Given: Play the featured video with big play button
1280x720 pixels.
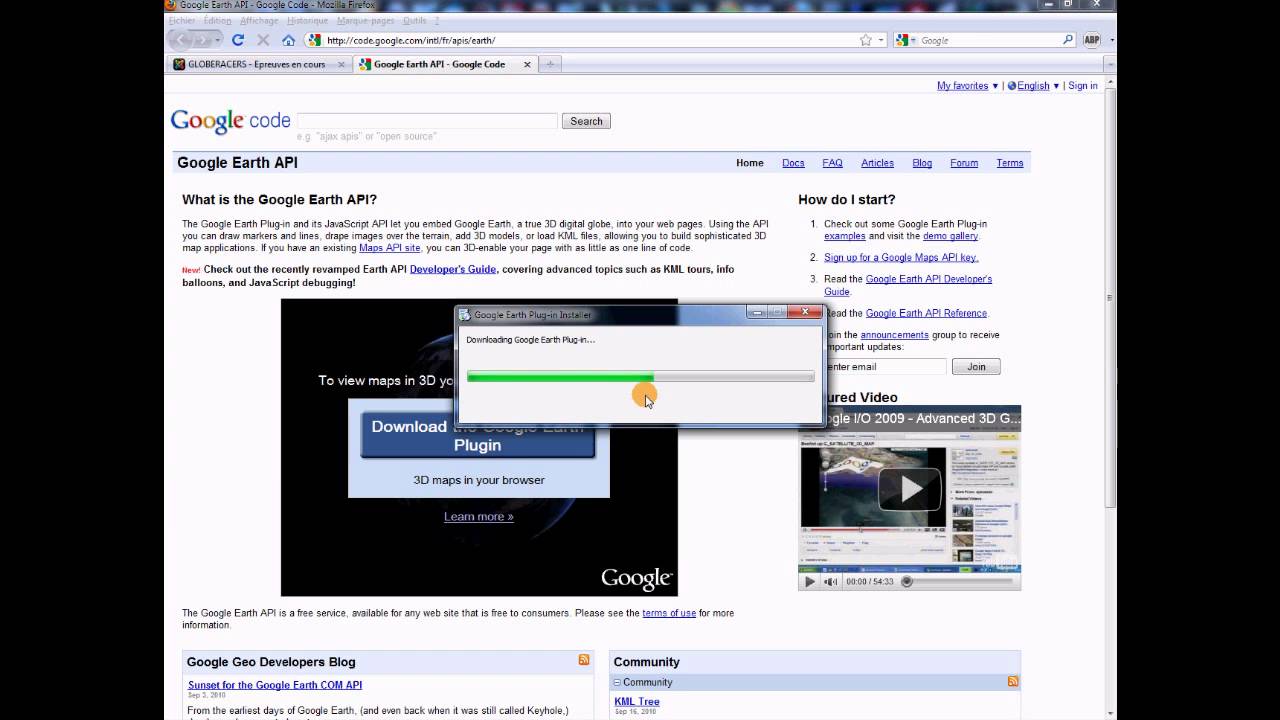Looking at the screenshot, I should point(909,489).
